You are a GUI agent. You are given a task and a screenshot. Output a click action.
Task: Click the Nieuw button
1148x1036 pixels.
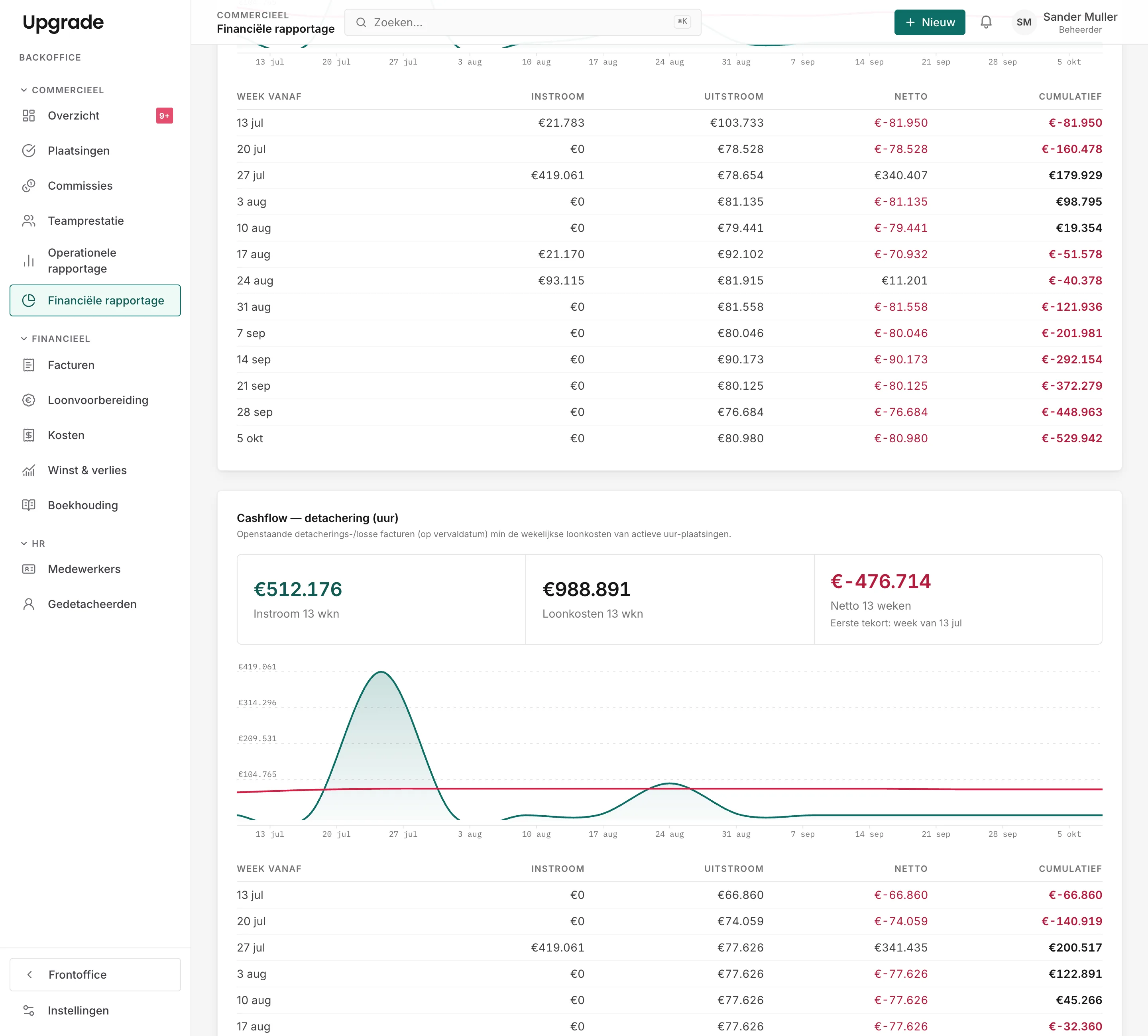[929, 22]
